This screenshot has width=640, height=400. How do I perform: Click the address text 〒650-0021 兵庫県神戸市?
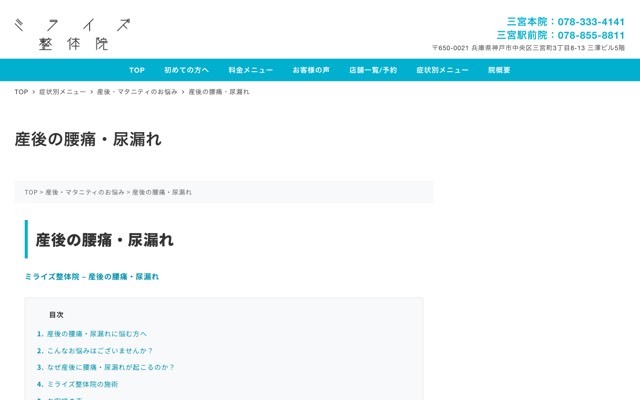click(529, 48)
